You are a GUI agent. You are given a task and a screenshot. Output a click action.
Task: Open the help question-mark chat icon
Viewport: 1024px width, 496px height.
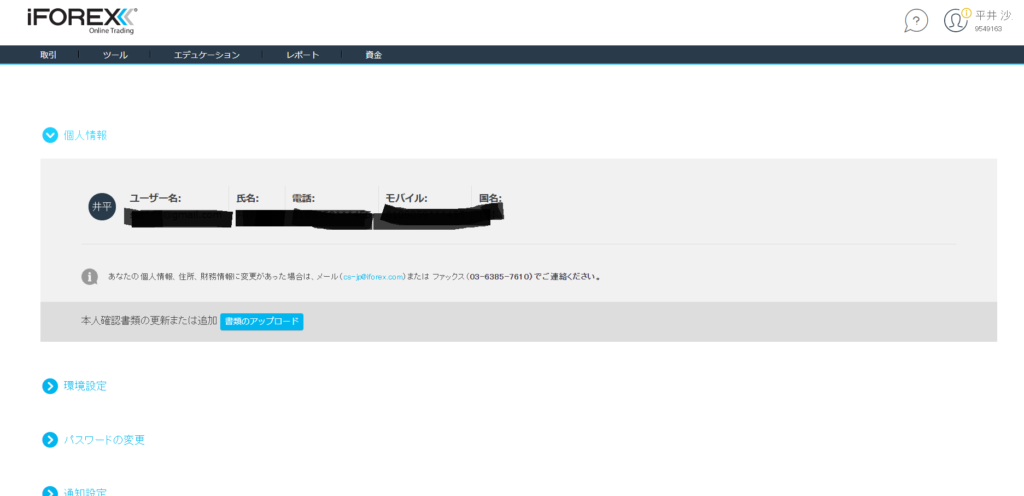(916, 21)
